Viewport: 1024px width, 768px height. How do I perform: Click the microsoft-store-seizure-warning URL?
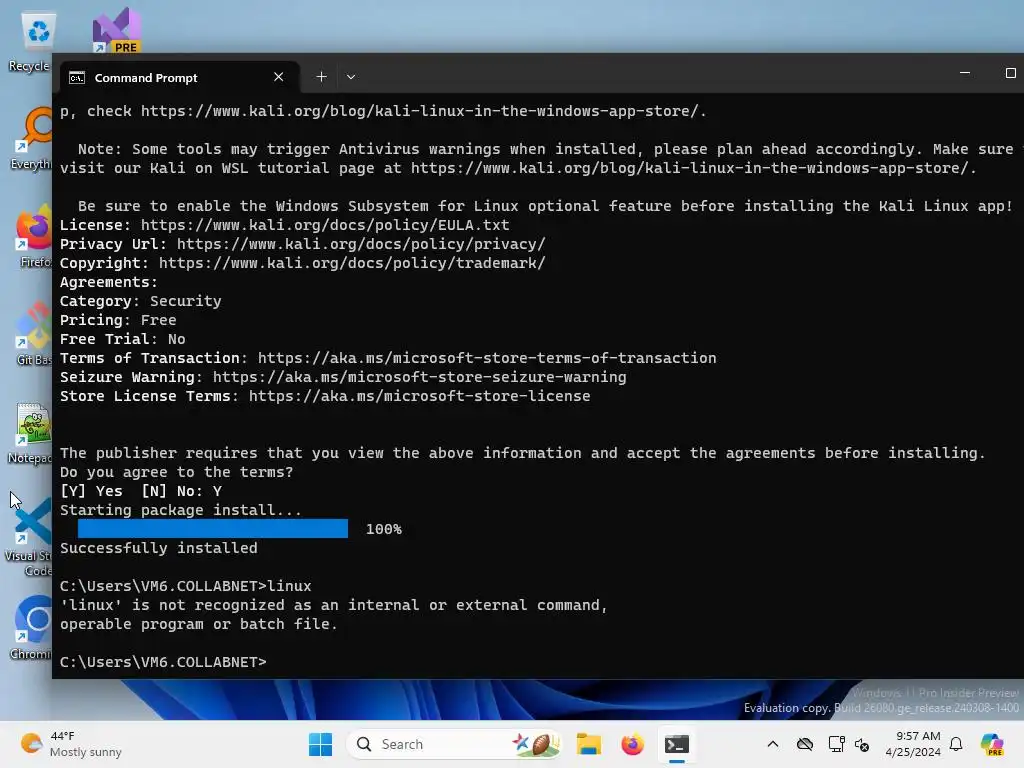point(419,377)
